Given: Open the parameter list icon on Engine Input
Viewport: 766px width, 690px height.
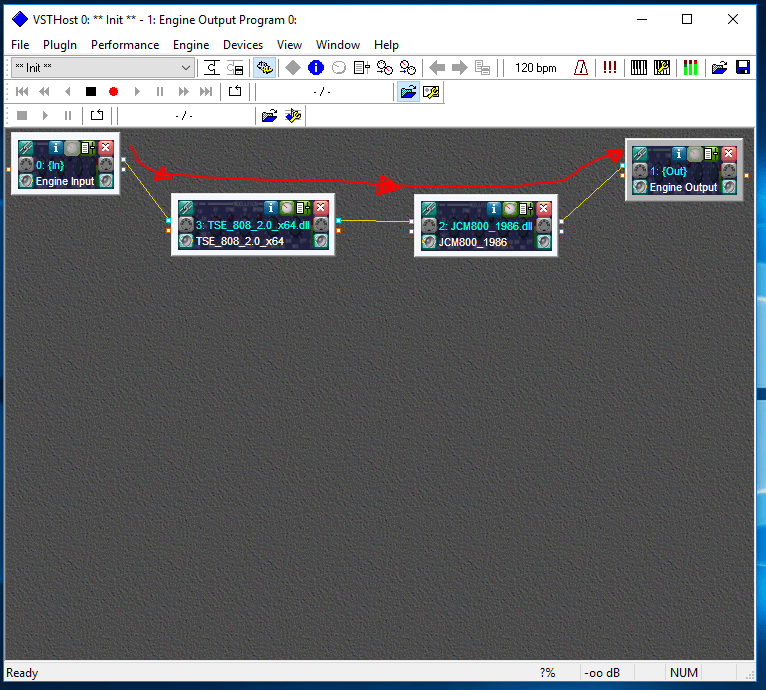Looking at the screenshot, I should coord(88,148).
